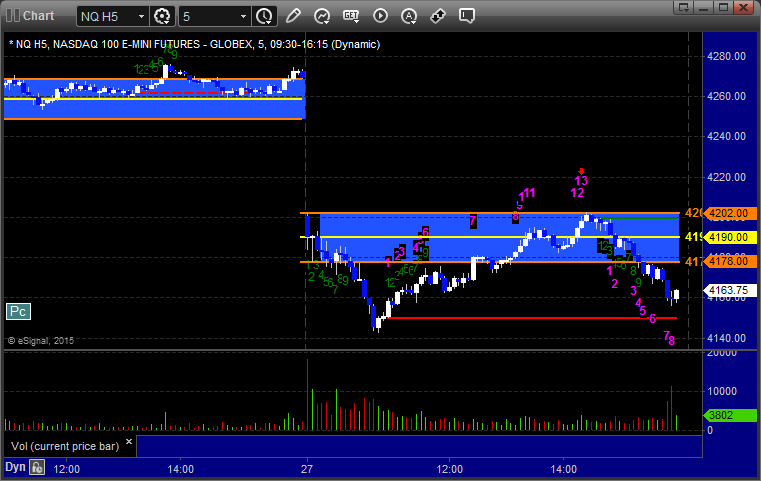Open the time template clock menu
The image size is (761, 481).
(265, 17)
